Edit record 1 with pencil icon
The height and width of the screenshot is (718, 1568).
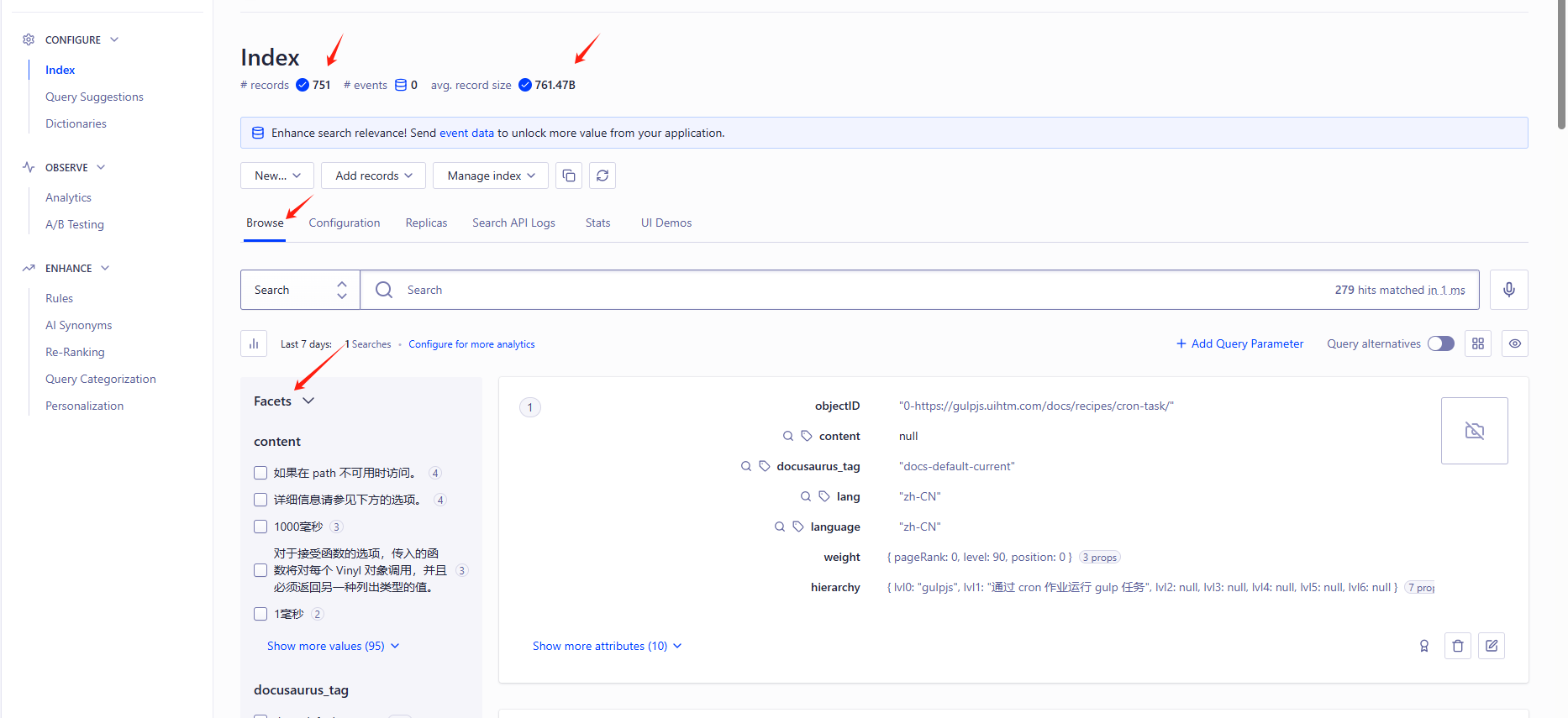(1492, 646)
